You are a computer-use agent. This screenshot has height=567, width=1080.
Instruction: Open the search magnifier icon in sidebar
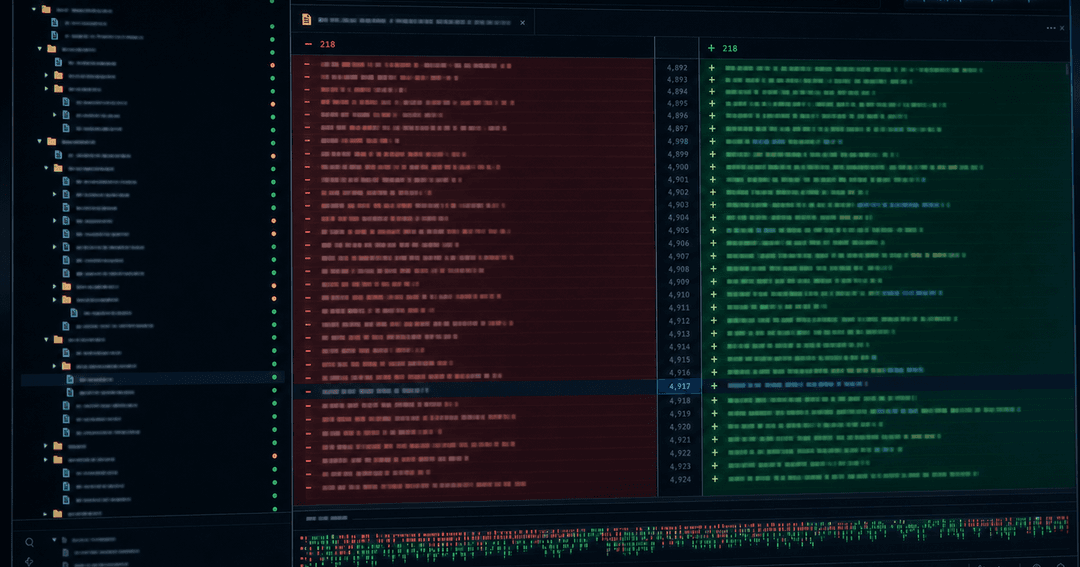[x=30, y=543]
